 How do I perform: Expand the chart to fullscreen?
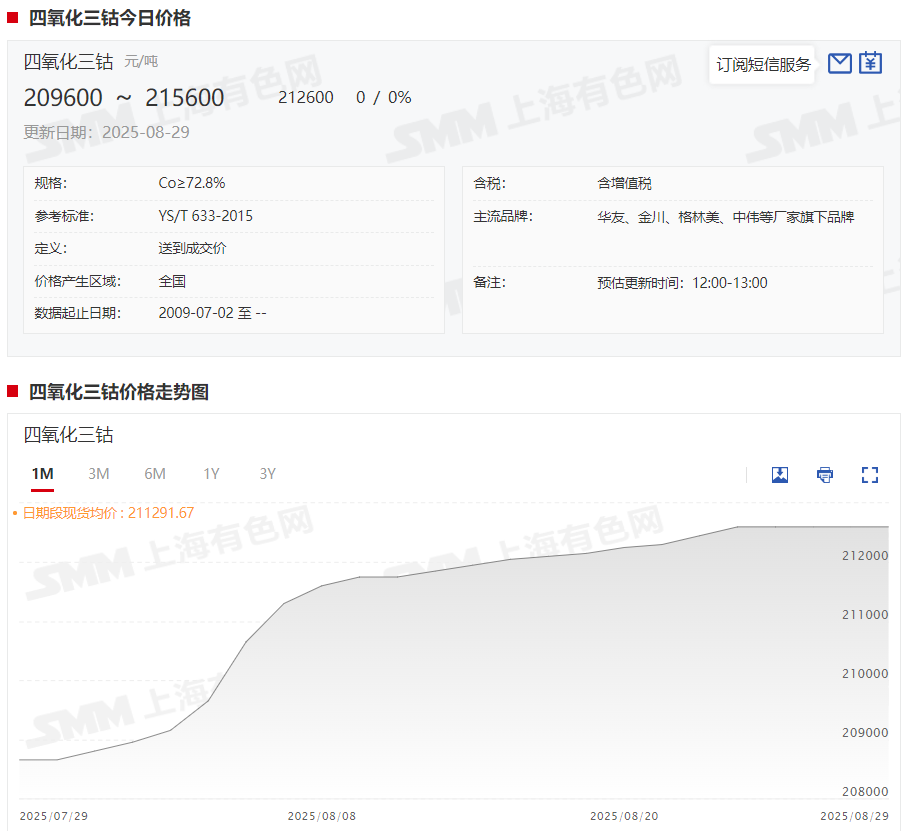click(x=870, y=475)
